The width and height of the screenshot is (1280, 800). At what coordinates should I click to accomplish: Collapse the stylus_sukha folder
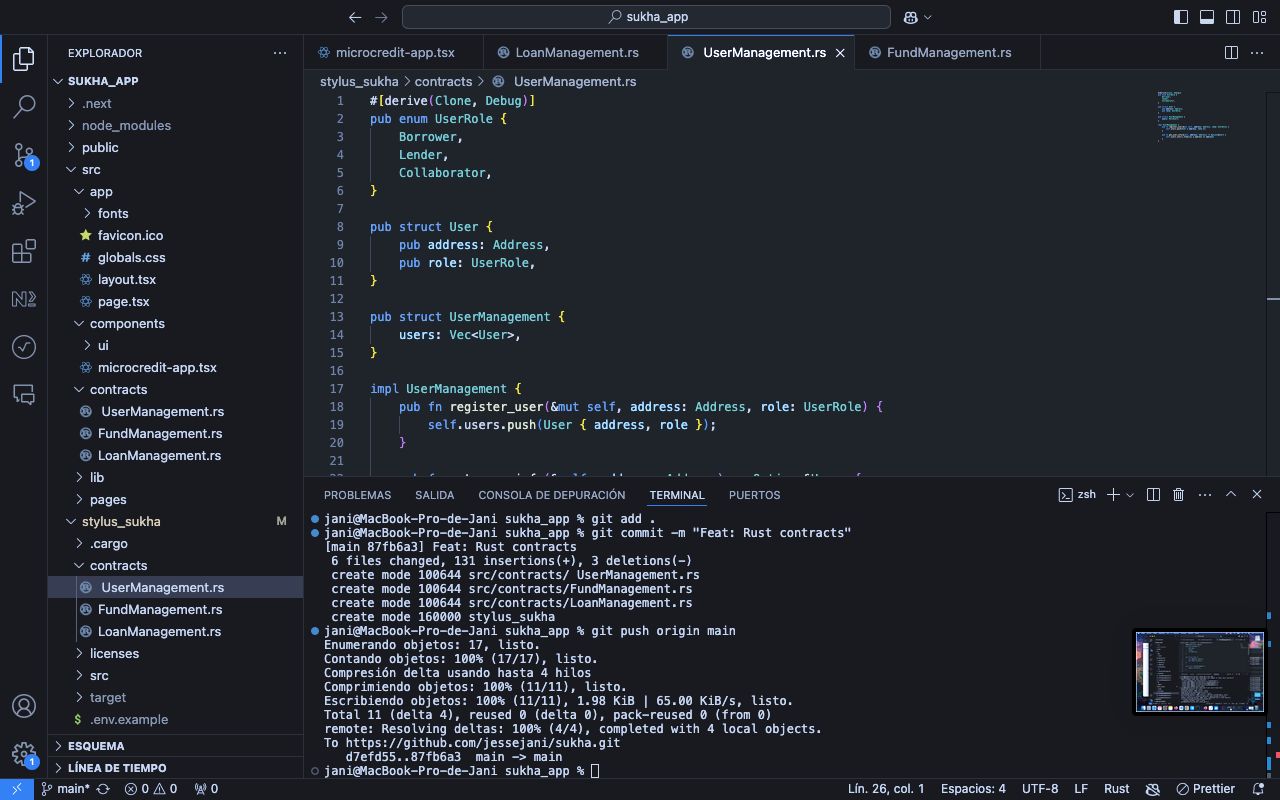[175, 521]
